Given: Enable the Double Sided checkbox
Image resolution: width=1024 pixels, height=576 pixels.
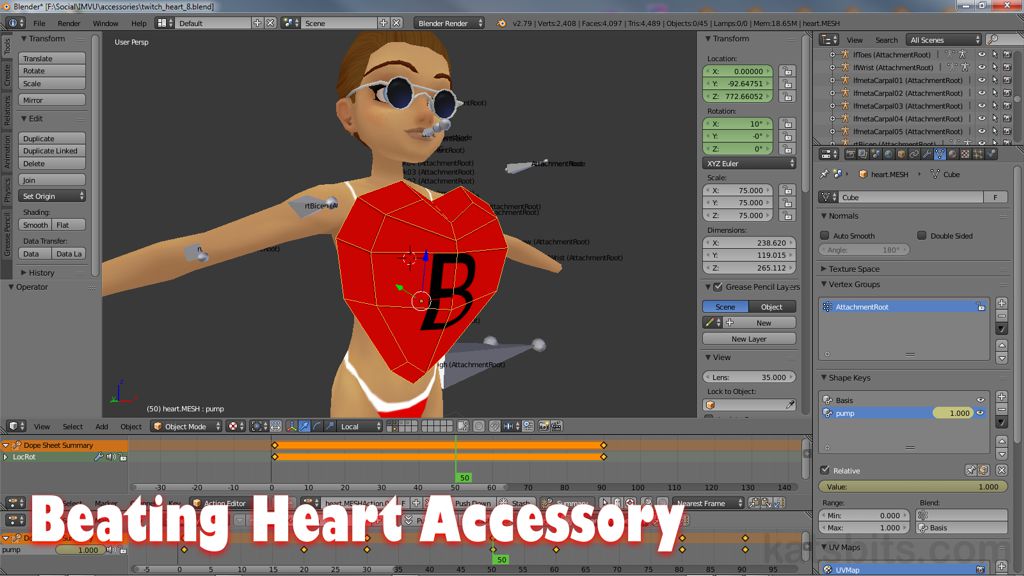Looking at the screenshot, I should click(921, 235).
